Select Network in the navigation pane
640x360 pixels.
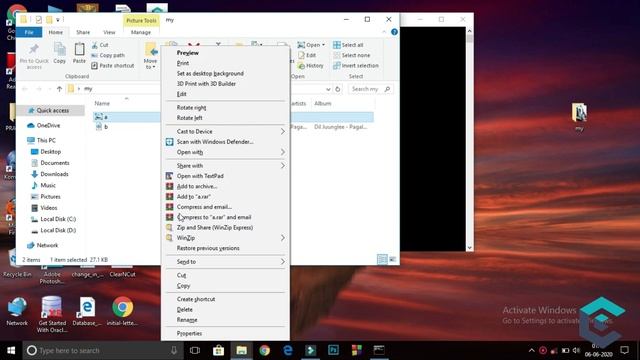(x=47, y=245)
